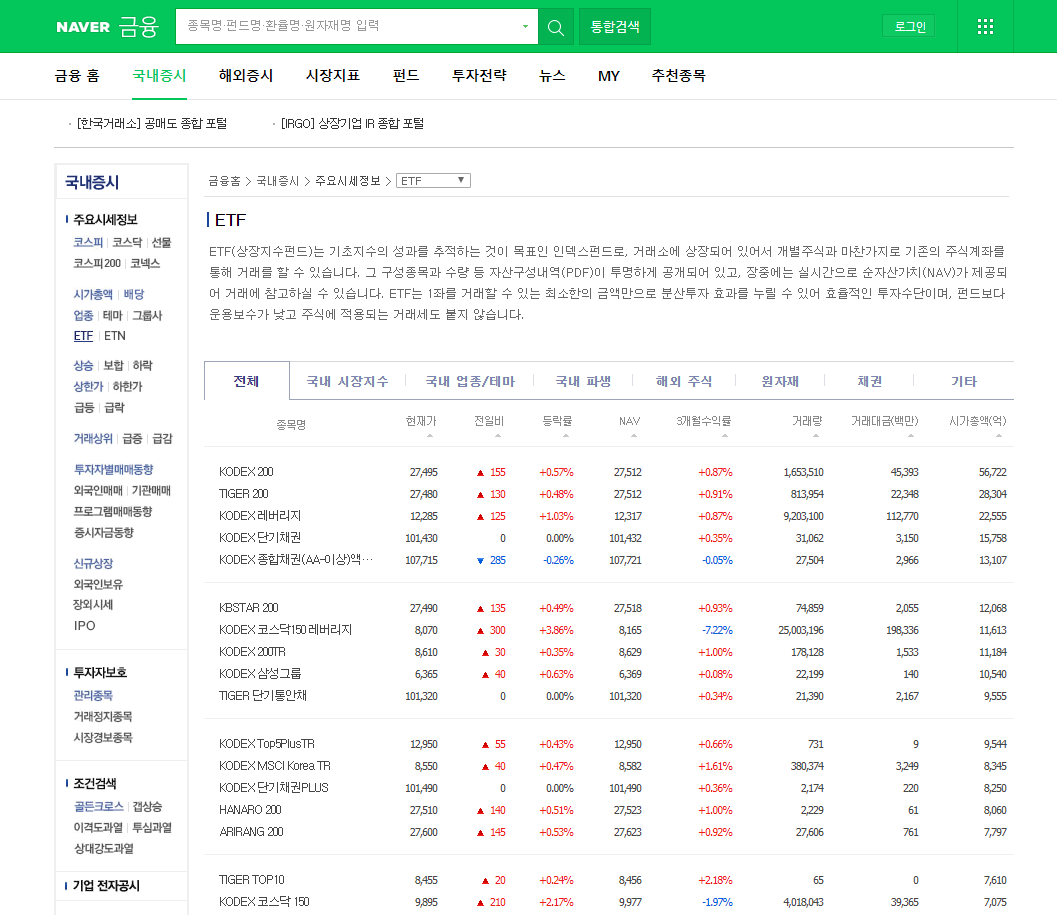Open the KBSTAR 200 ETF row
Viewport: 1057px width, 915px height.
249,608
